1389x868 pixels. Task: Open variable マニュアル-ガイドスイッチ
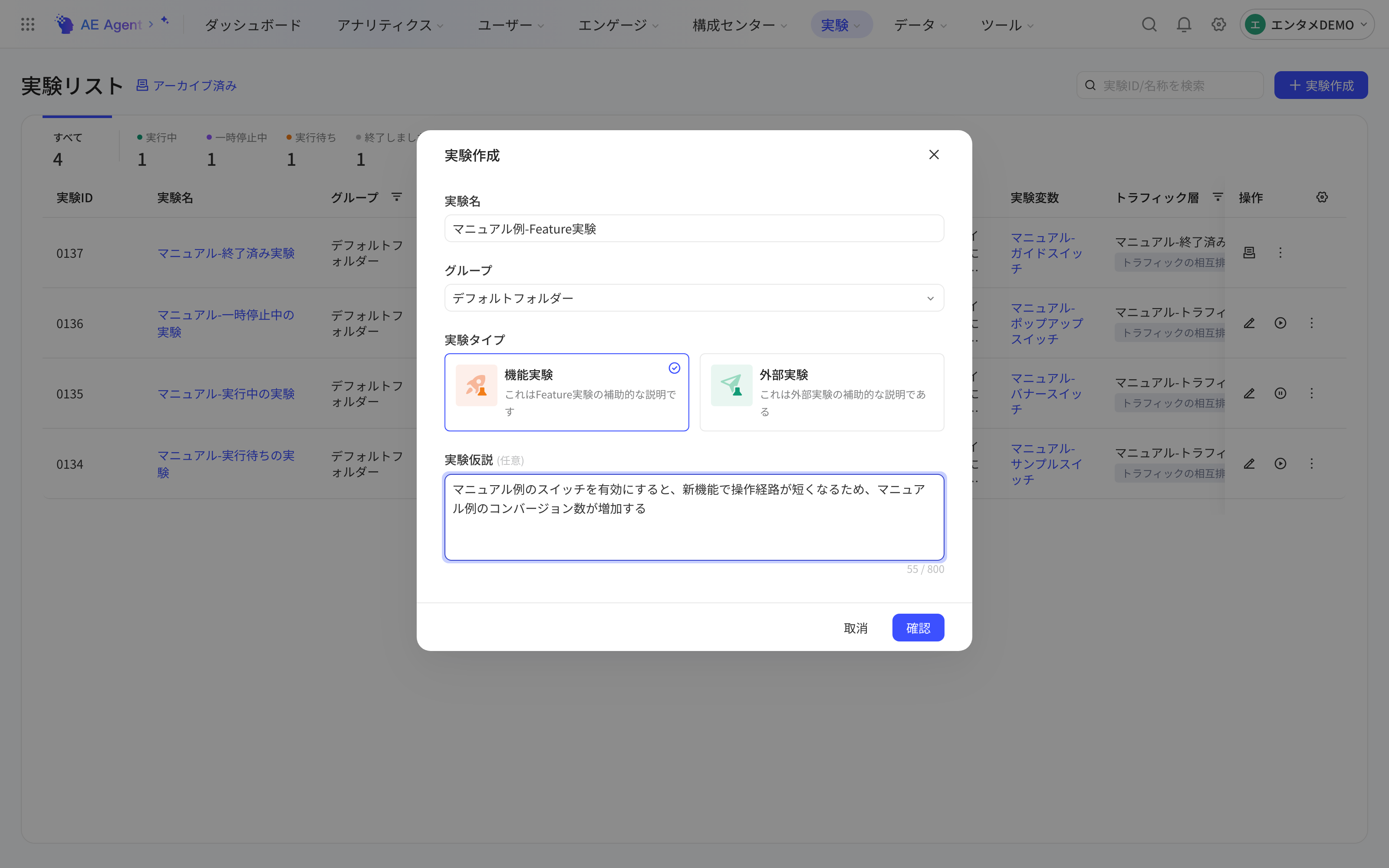click(x=1047, y=253)
